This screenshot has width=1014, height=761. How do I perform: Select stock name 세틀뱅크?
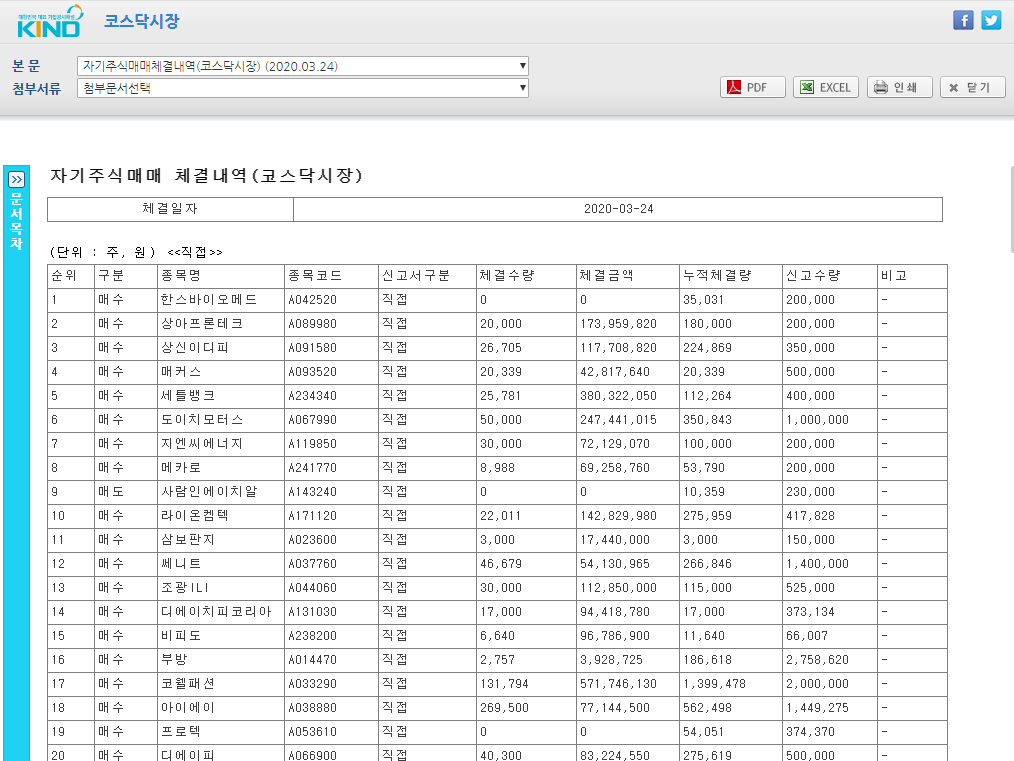click(188, 396)
